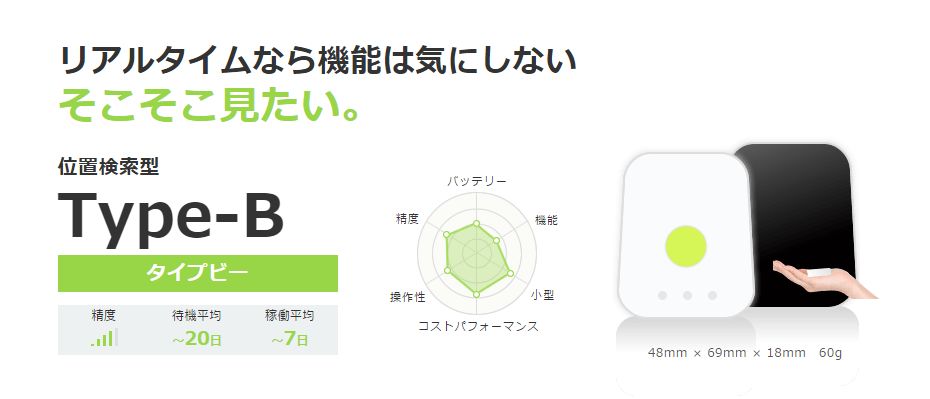Click the Type-B heading

tap(171, 215)
